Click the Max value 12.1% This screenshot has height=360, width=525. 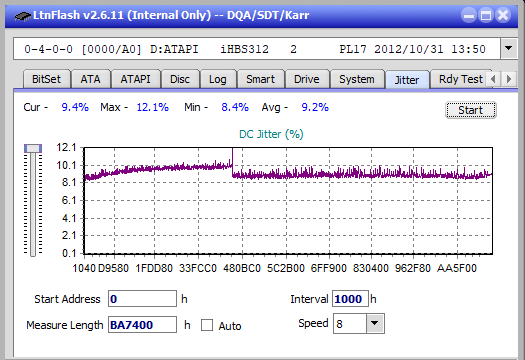pyautogui.click(x=153, y=107)
